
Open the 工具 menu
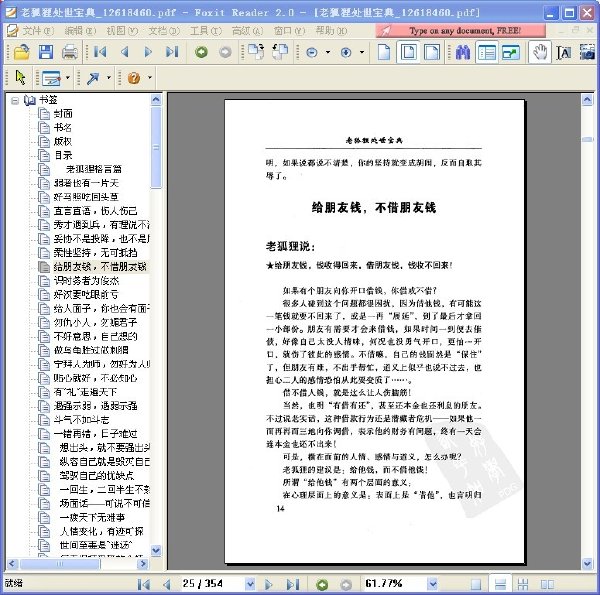[x=206, y=31]
